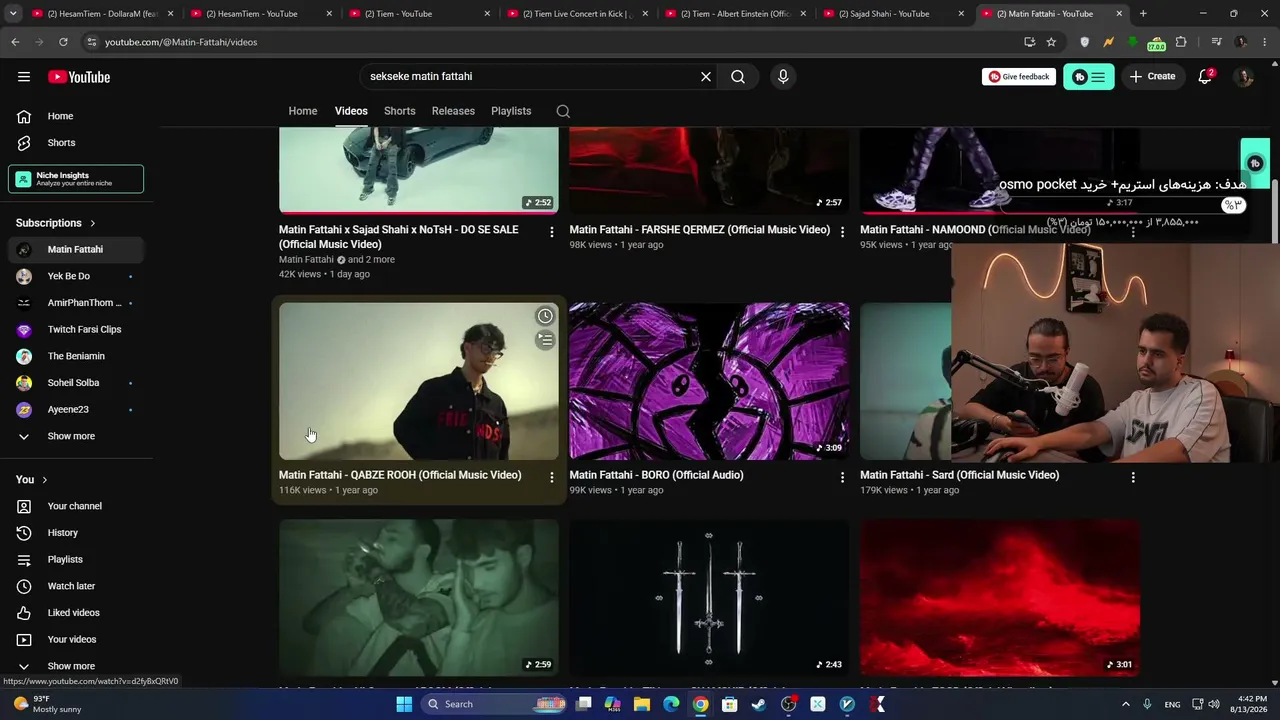Play the QABZE ROOH video thumbnail
Screen dimensions: 1280x720
point(419,381)
